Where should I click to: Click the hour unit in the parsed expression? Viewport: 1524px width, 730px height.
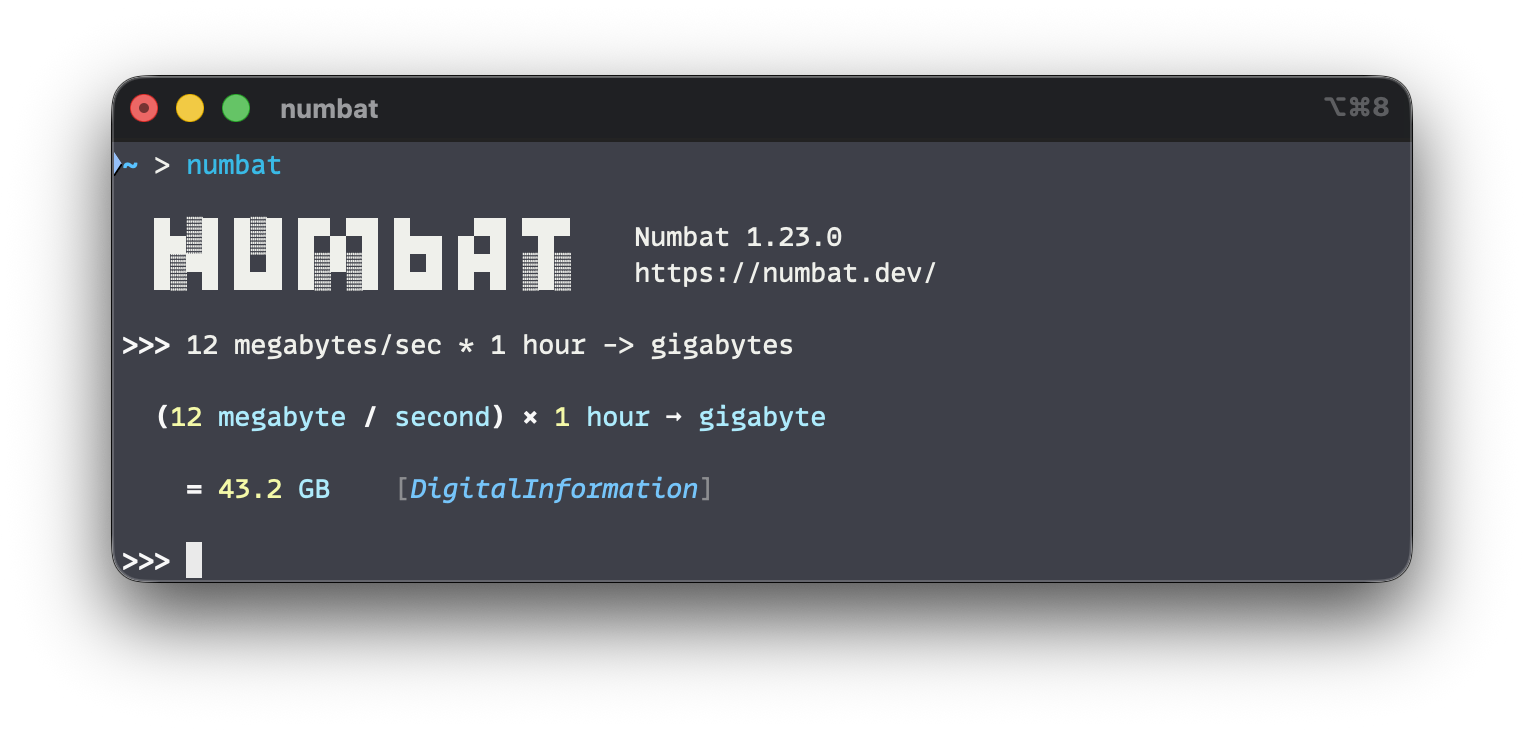click(x=618, y=417)
